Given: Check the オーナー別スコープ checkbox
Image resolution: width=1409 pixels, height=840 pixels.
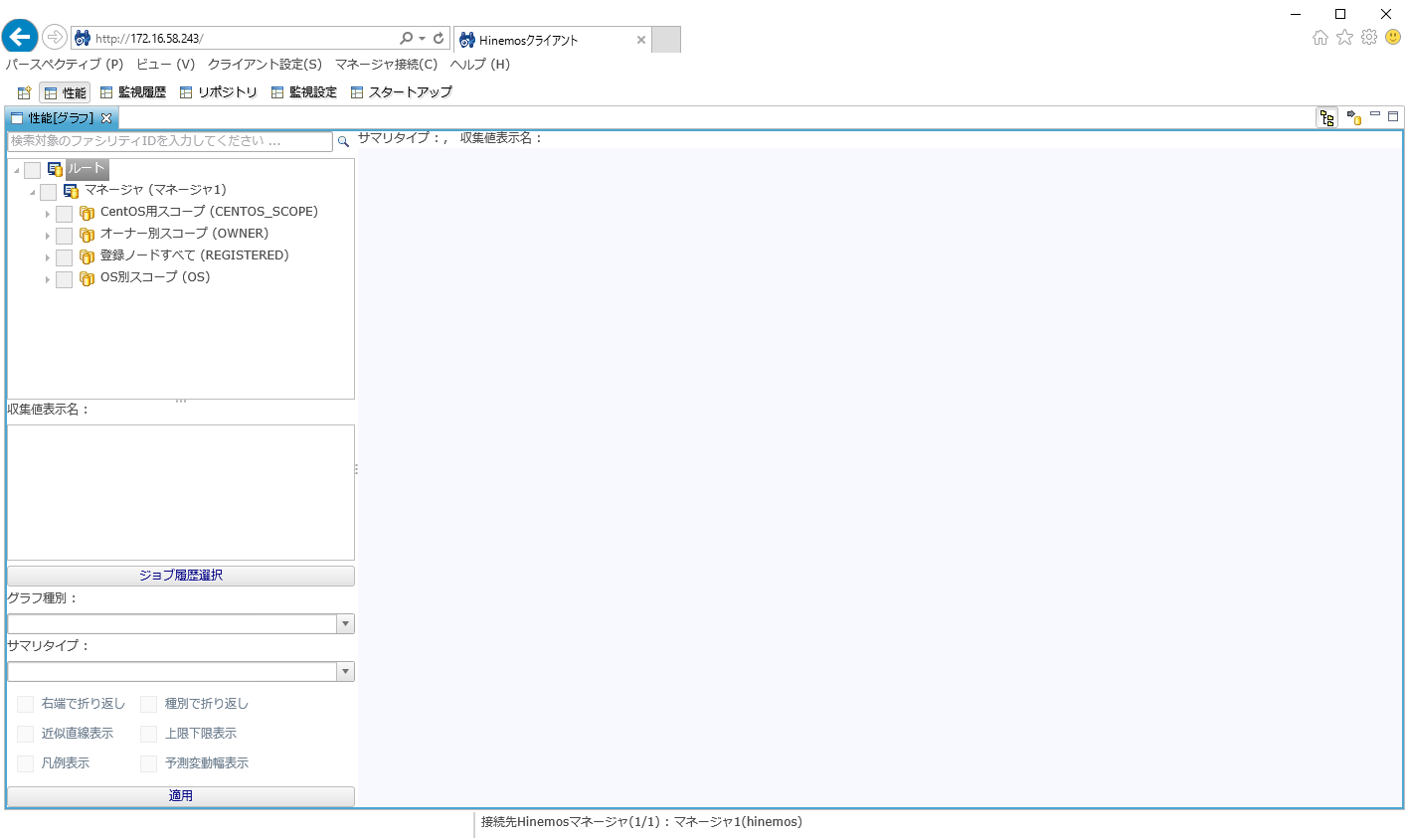Looking at the screenshot, I should click(65, 235).
